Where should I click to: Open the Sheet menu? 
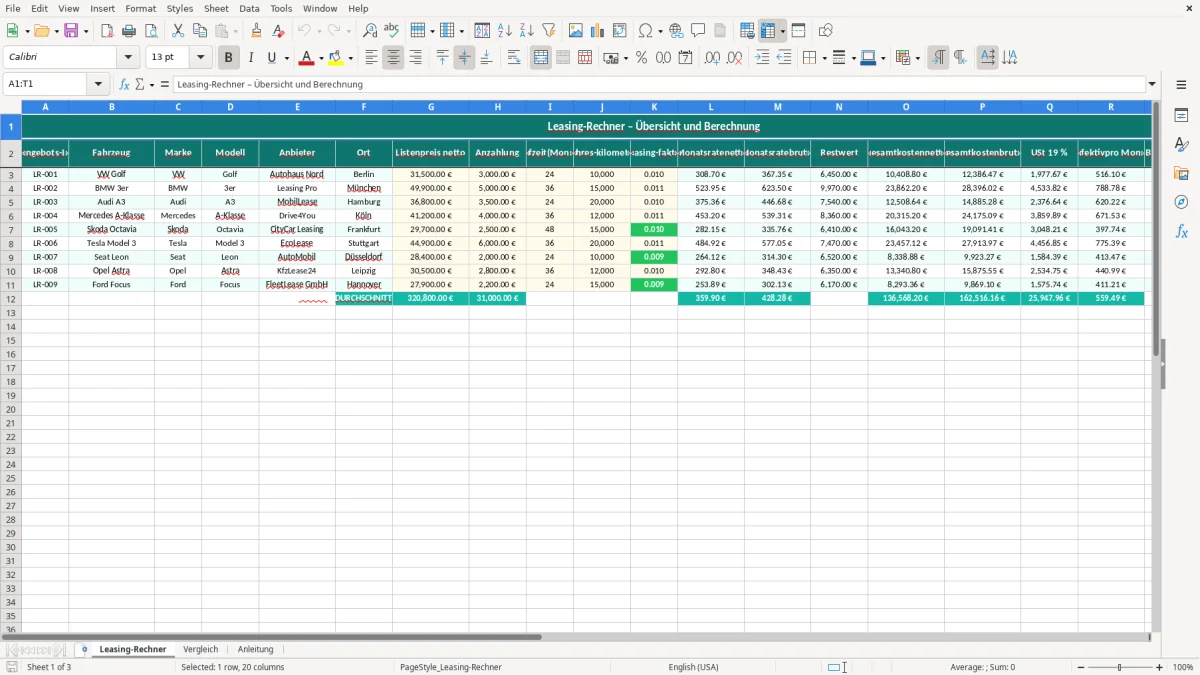click(x=216, y=8)
